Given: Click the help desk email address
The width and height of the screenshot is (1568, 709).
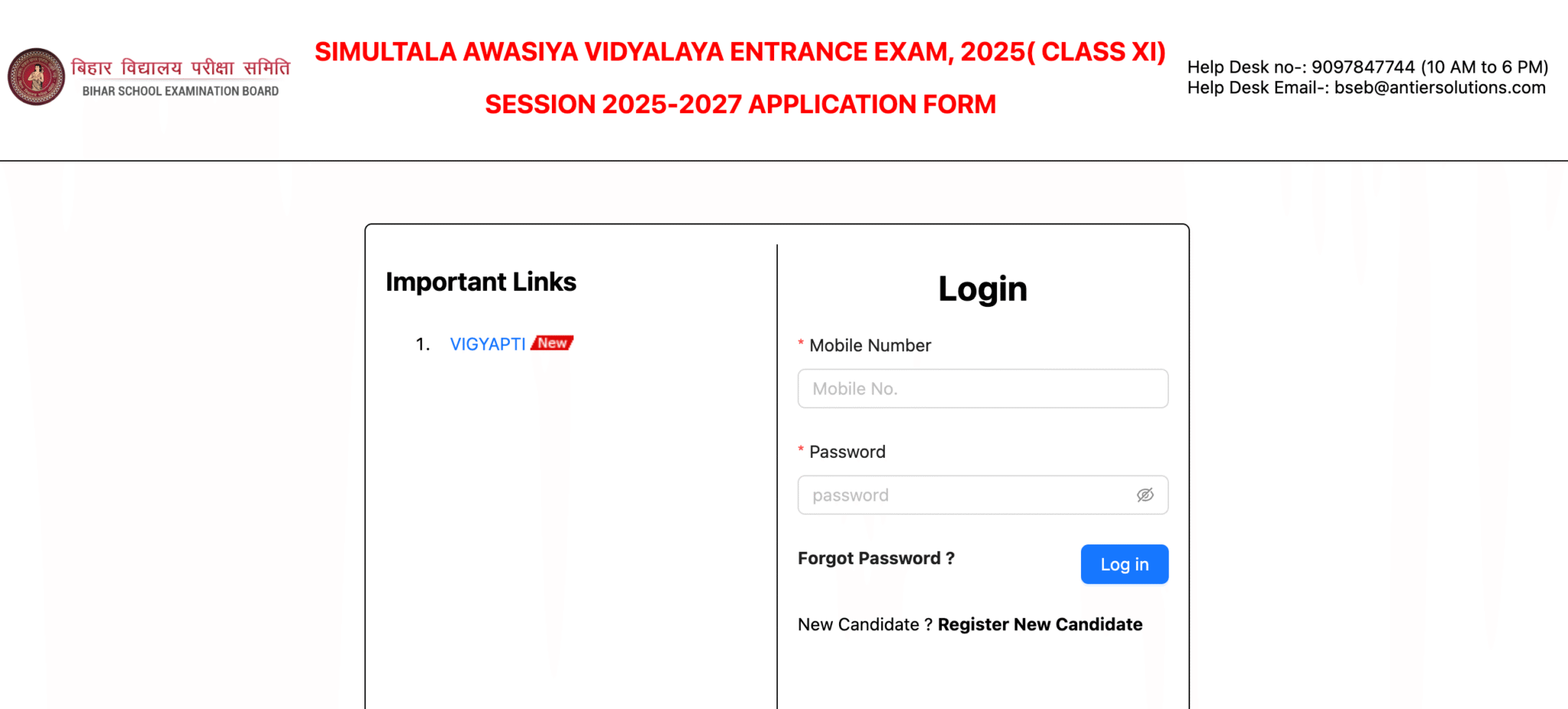Looking at the screenshot, I should pyautogui.click(x=1440, y=87).
